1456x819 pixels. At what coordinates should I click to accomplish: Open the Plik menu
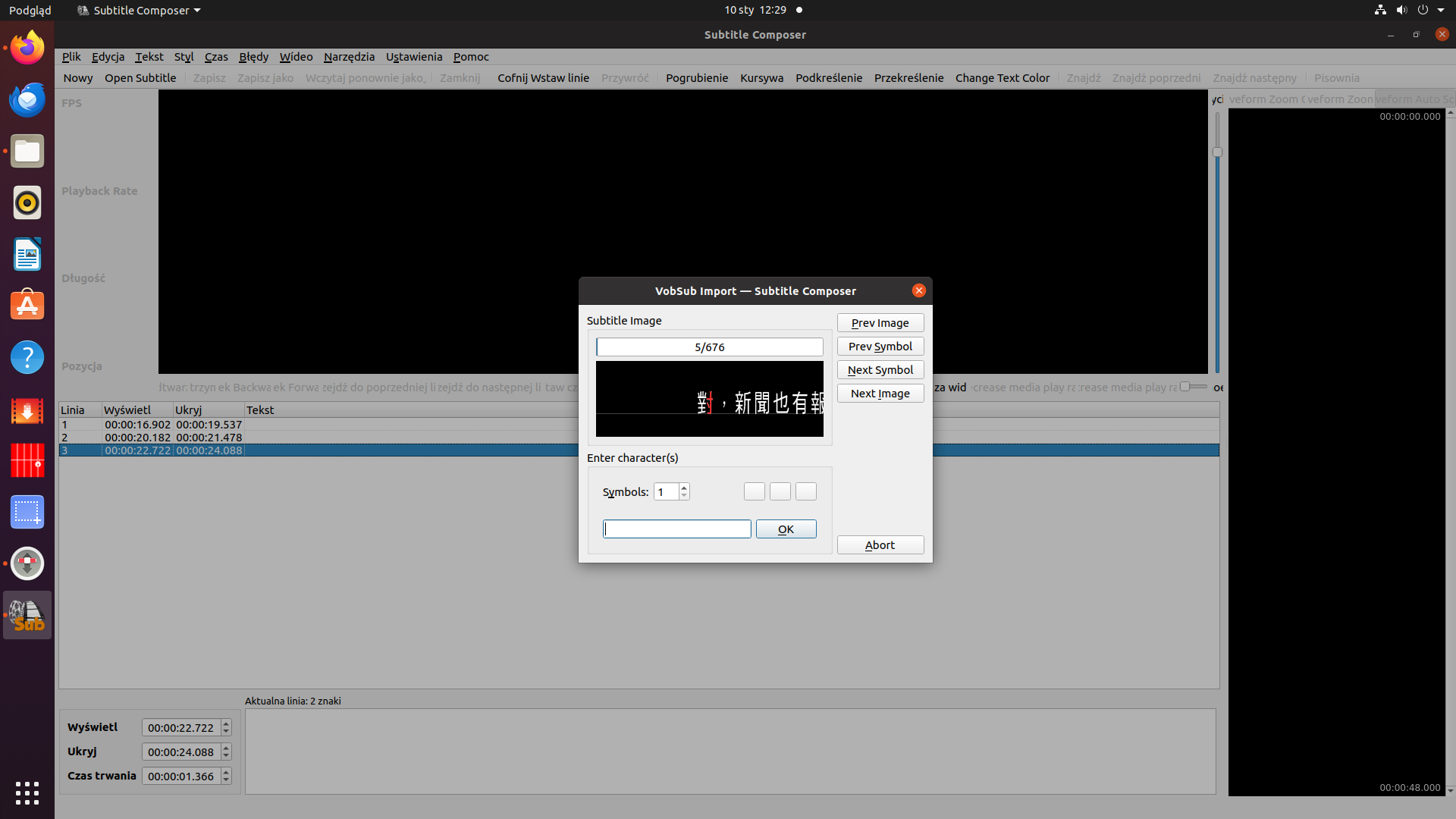[x=71, y=57]
